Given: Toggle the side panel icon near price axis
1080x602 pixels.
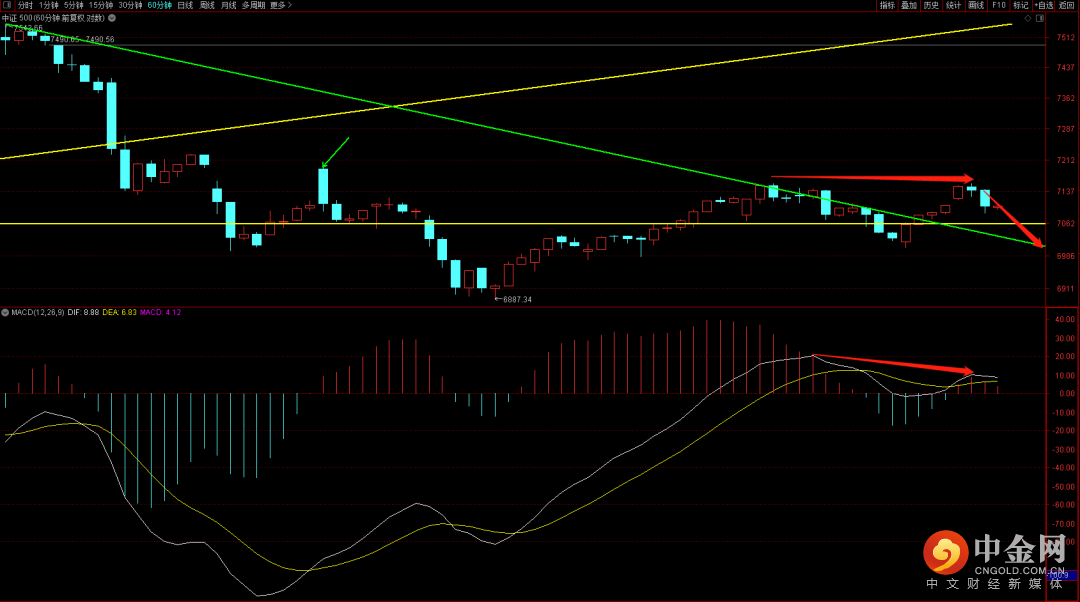Looking at the screenshot, I should (1040, 19).
